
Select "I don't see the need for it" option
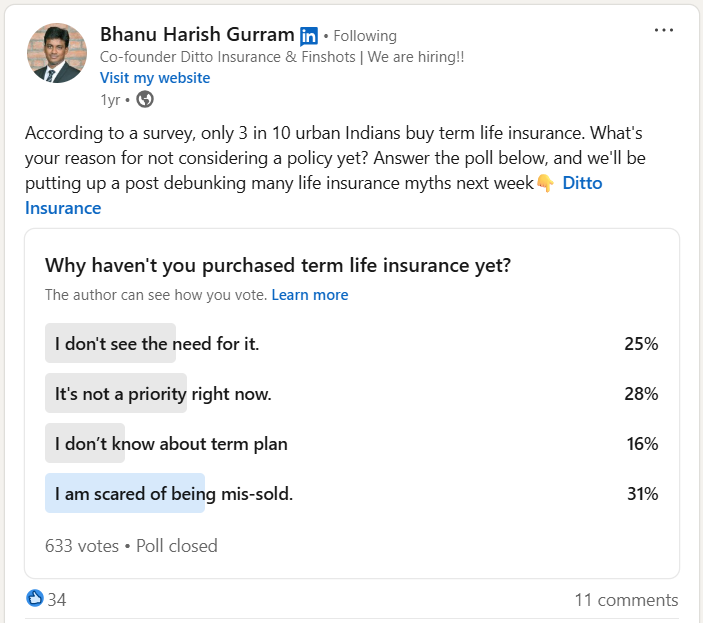pyautogui.click(x=157, y=343)
